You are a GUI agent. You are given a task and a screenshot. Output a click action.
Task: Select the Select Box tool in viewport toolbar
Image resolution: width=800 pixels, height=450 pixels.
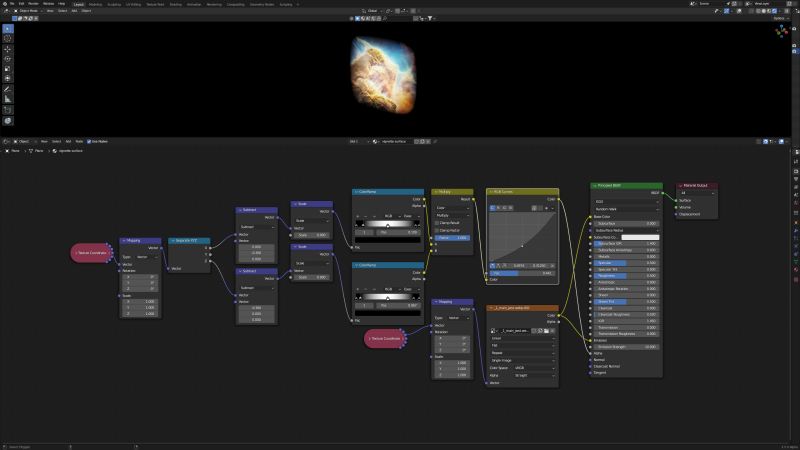point(8,29)
